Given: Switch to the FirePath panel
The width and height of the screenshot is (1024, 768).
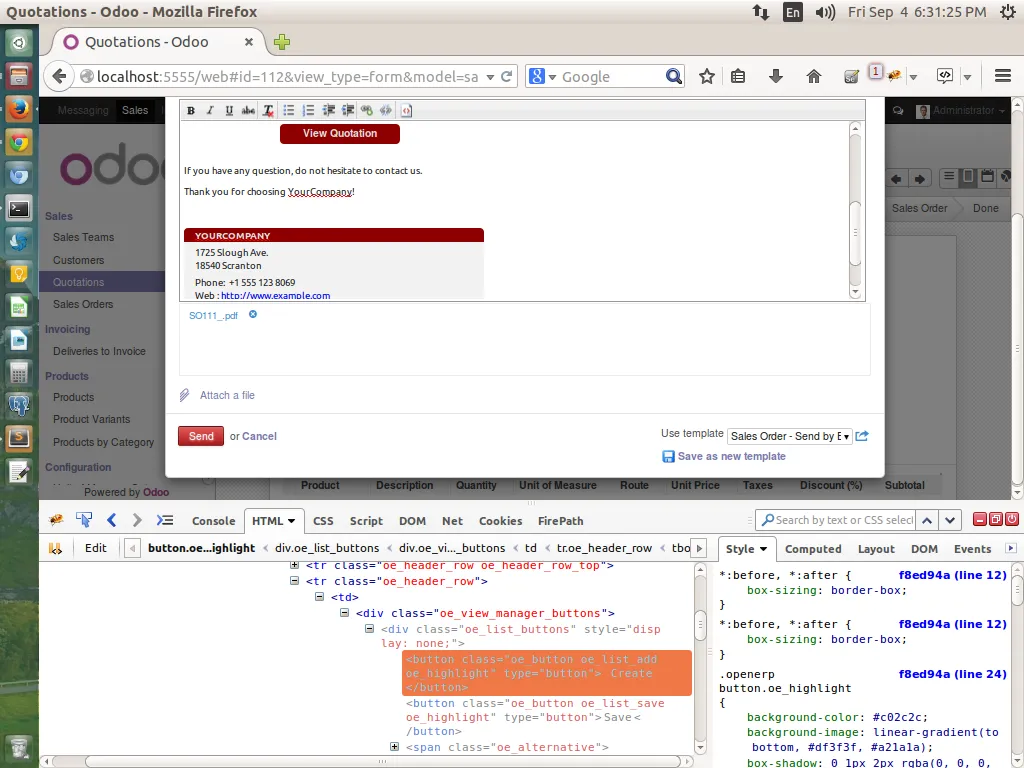Looking at the screenshot, I should 560,520.
